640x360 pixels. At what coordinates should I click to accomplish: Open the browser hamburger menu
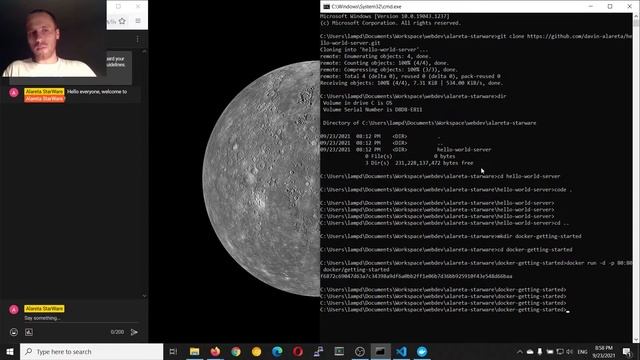[x=138, y=21]
